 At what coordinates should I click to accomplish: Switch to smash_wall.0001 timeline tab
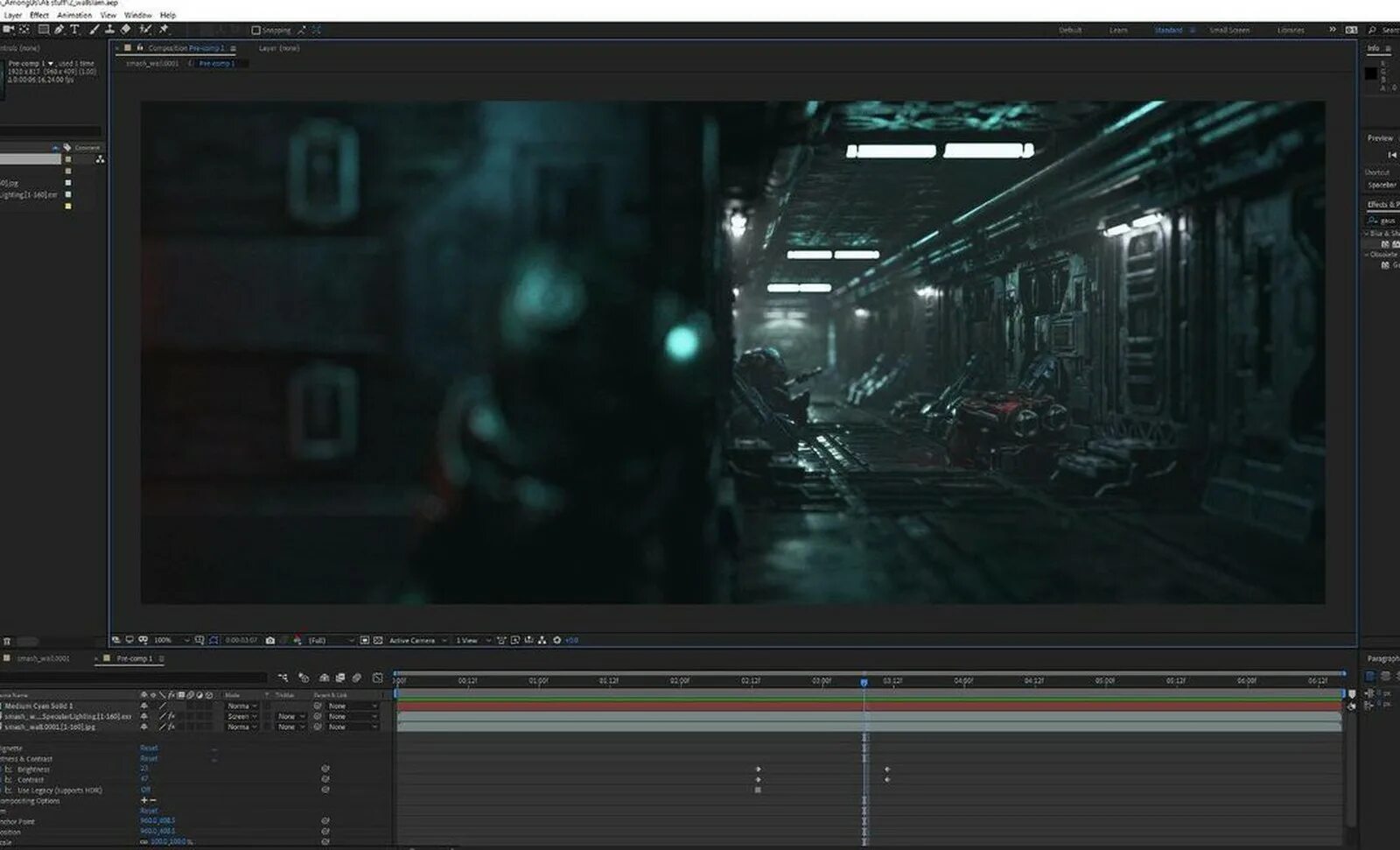pyautogui.click(x=43, y=658)
